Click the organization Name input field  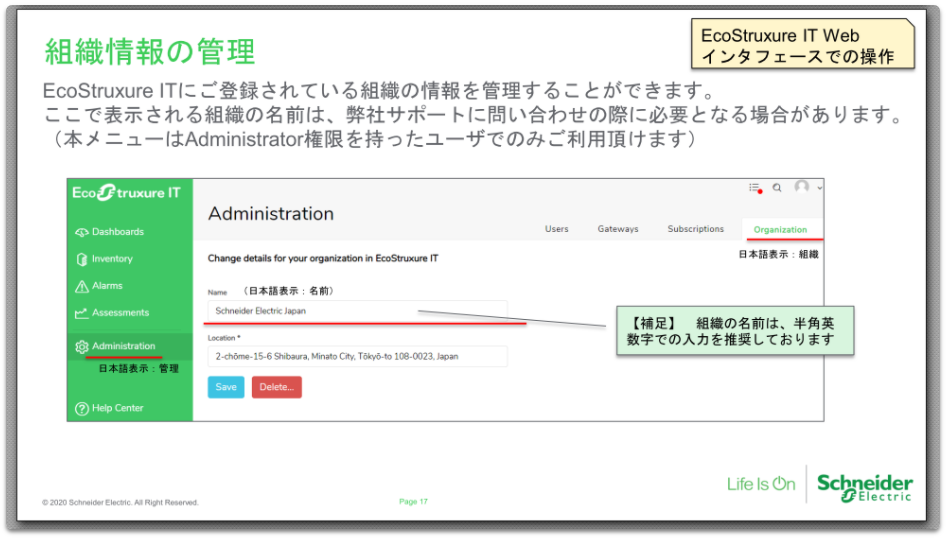(x=357, y=311)
